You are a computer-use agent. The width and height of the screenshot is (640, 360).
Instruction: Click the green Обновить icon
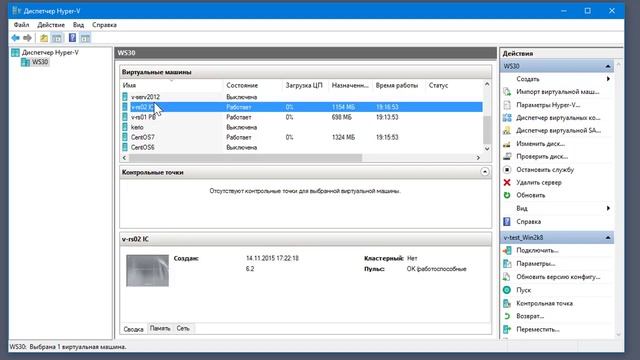click(507, 195)
